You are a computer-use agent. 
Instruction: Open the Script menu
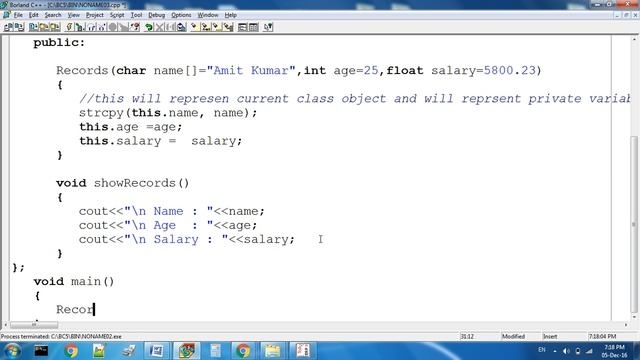click(x=117, y=15)
